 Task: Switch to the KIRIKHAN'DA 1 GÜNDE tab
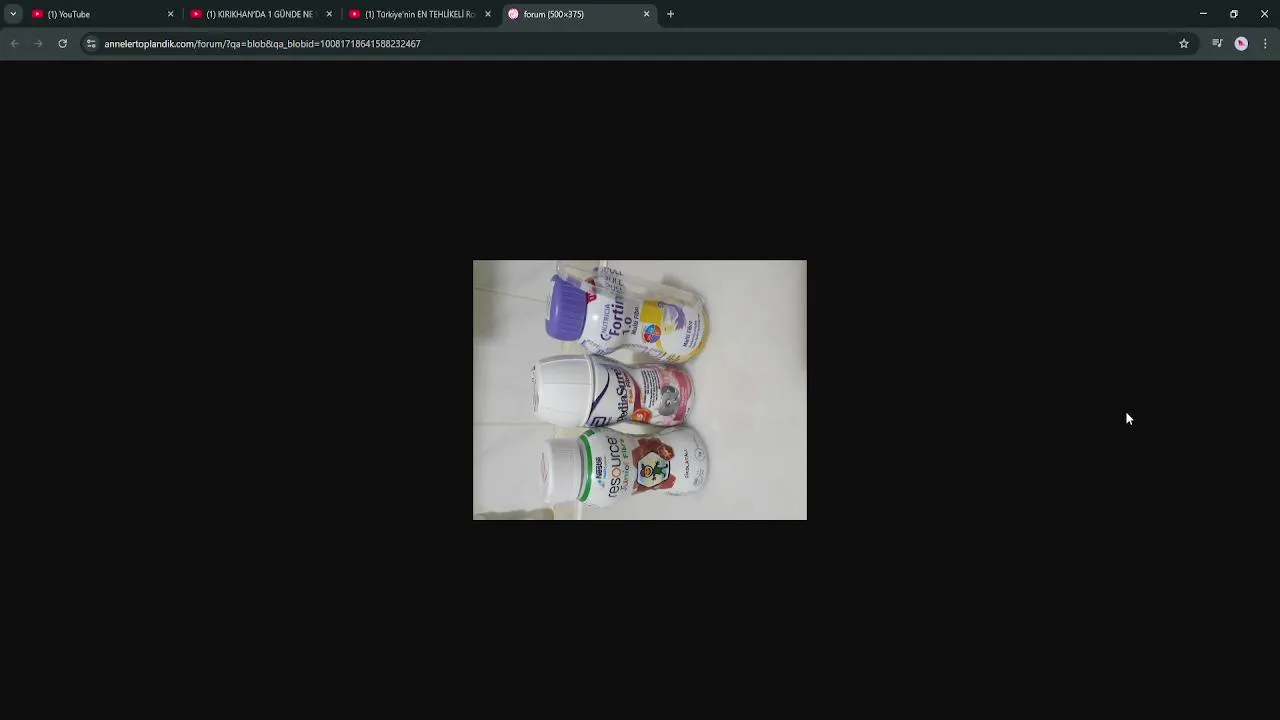click(262, 14)
